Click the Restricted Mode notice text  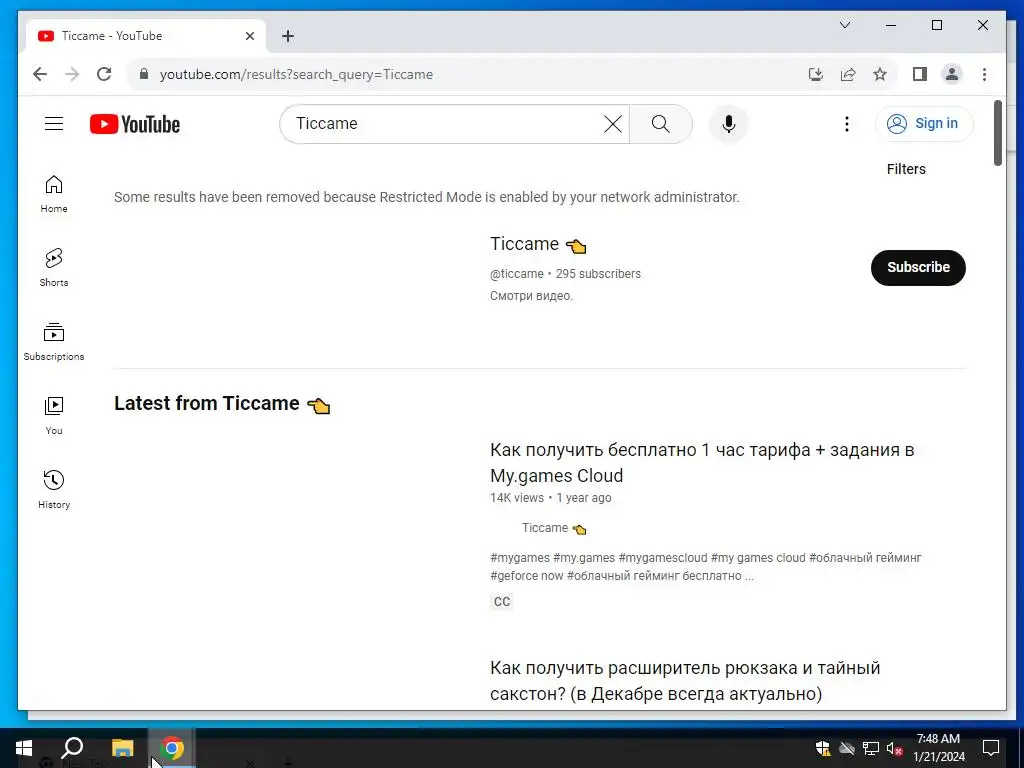pyautogui.click(x=426, y=197)
